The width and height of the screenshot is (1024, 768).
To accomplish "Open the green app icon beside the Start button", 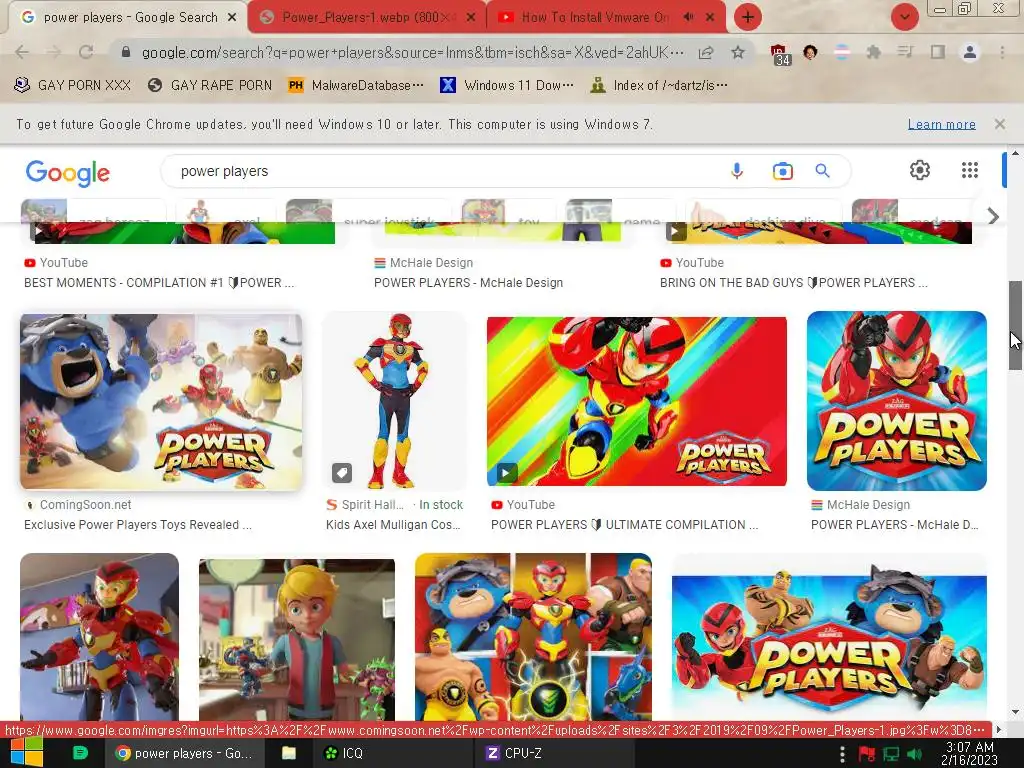I will pyautogui.click(x=80, y=753).
